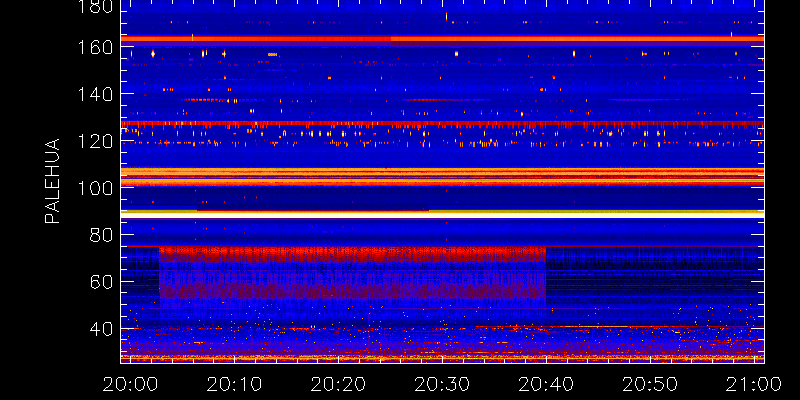
Task: Click the 20:40 time axis label
Action: click(546, 384)
